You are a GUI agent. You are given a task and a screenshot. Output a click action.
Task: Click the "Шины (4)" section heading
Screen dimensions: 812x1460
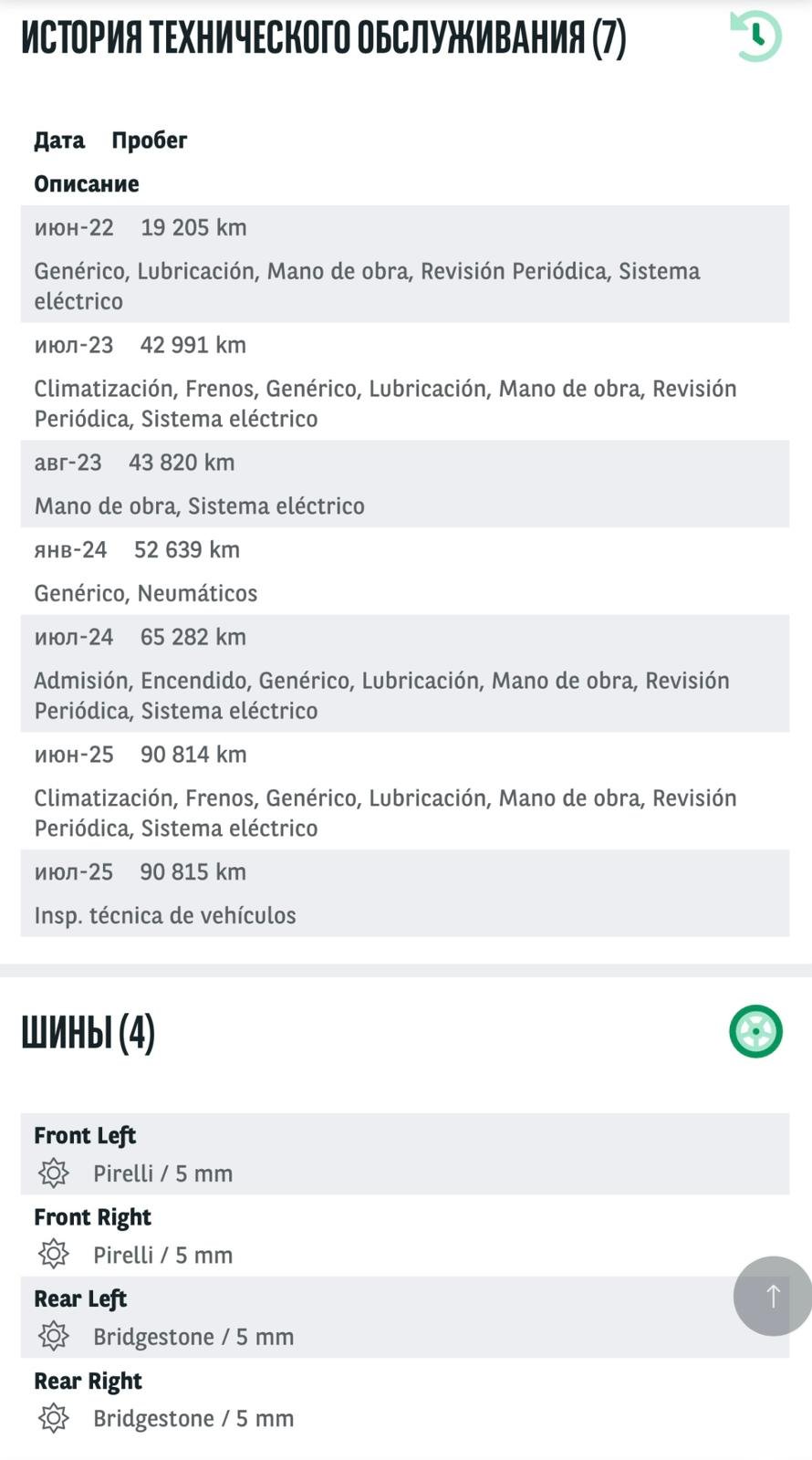point(88,1033)
